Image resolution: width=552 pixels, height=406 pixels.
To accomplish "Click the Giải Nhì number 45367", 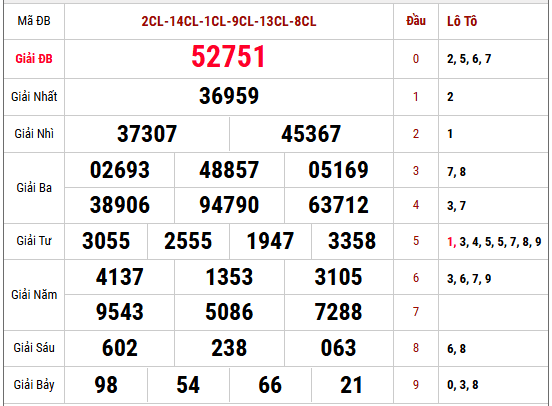I will pyautogui.click(x=311, y=134).
